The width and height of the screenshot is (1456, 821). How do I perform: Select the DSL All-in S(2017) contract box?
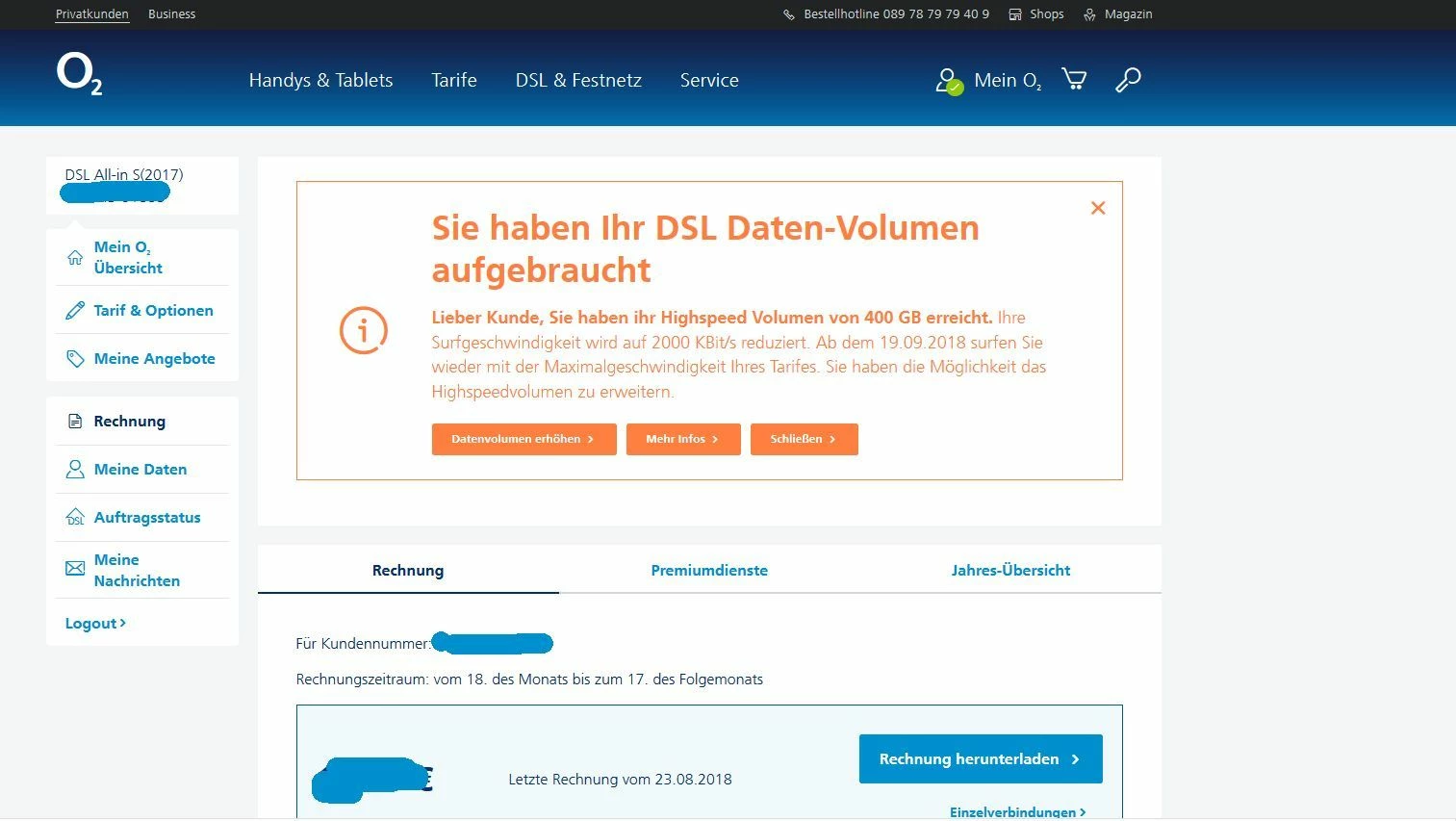(142, 185)
